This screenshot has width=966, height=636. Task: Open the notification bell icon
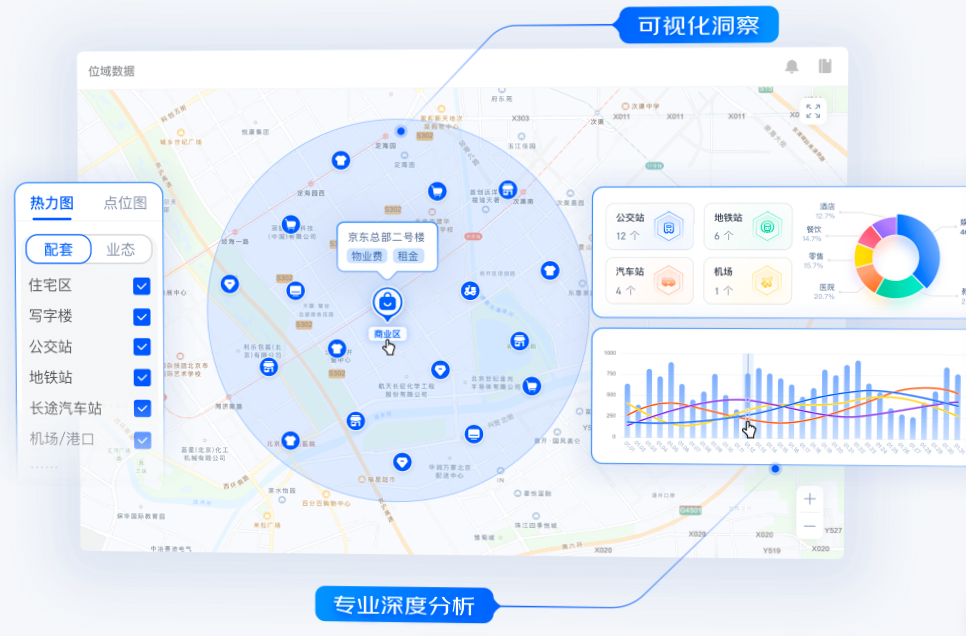coord(791,67)
